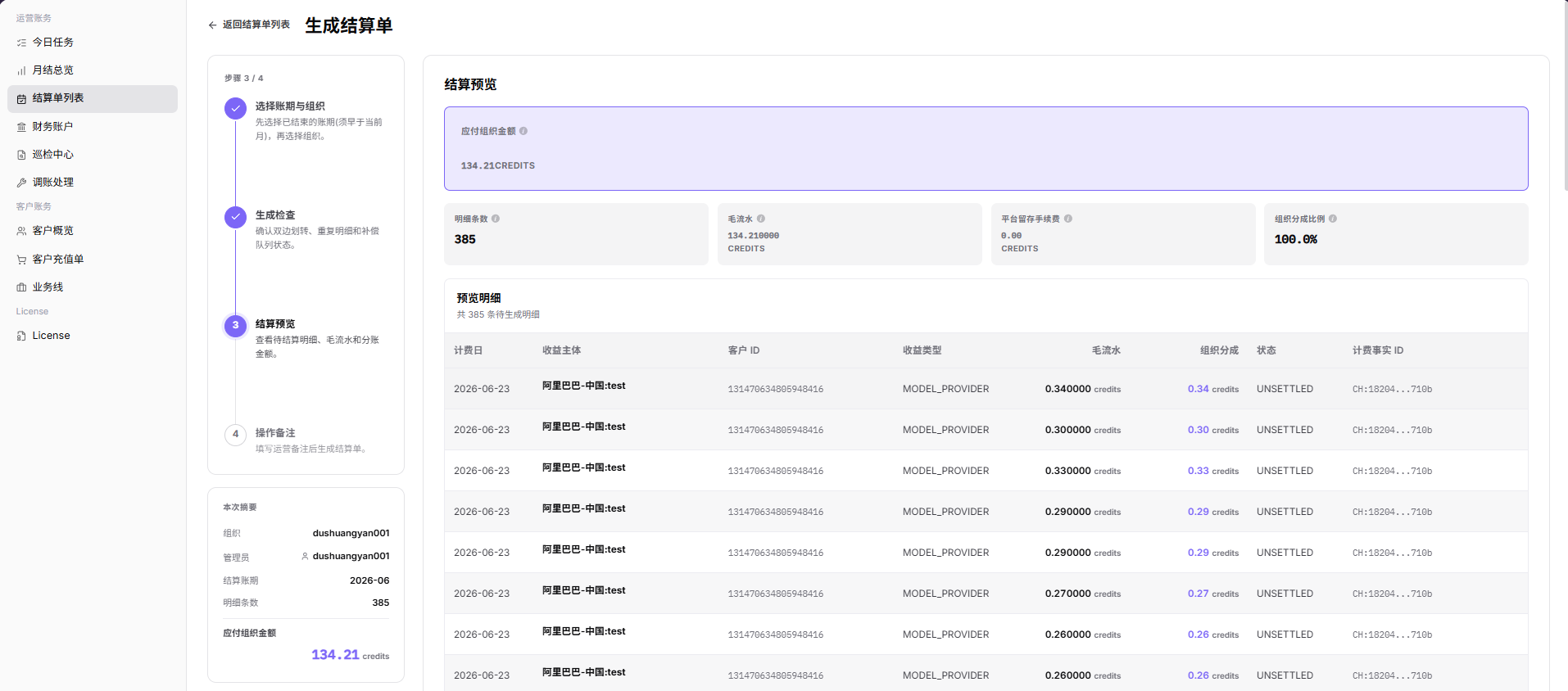Click the 调账处理 wrench icon

point(21,183)
